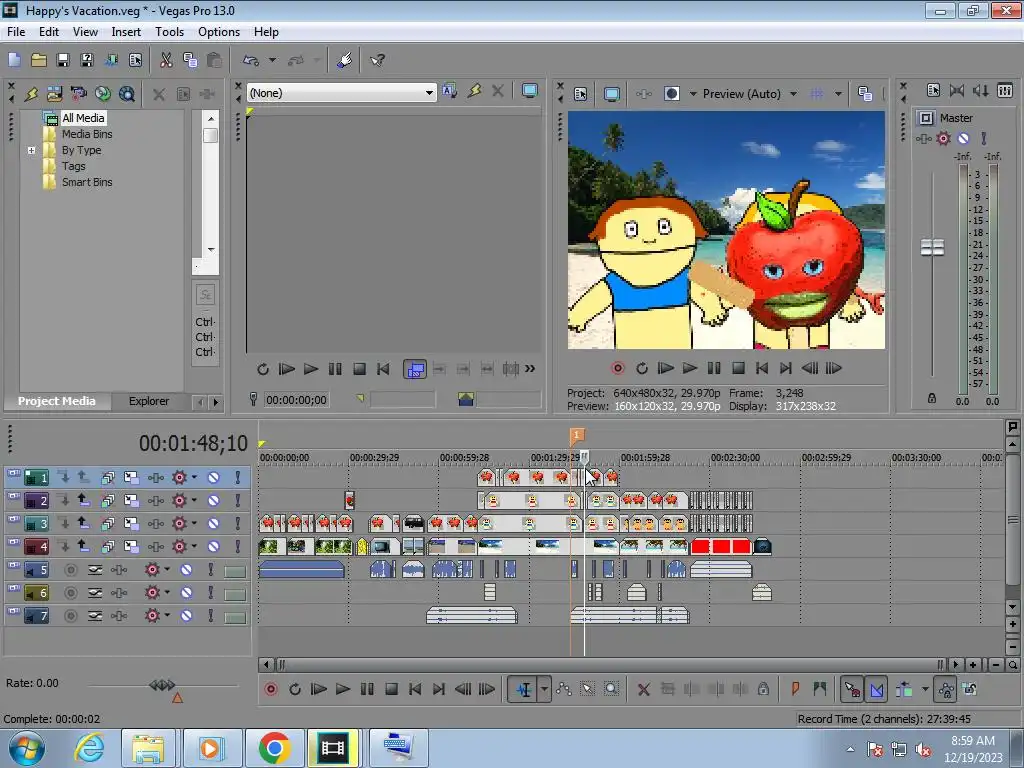The width and height of the screenshot is (1024, 768).
Task: Open a project with the folder icon
Action: [x=39, y=60]
